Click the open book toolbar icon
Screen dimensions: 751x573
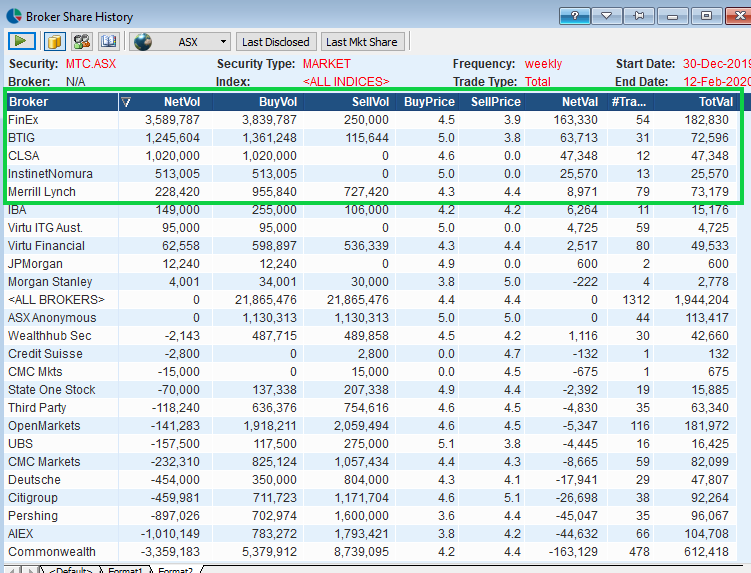click(x=109, y=41)
